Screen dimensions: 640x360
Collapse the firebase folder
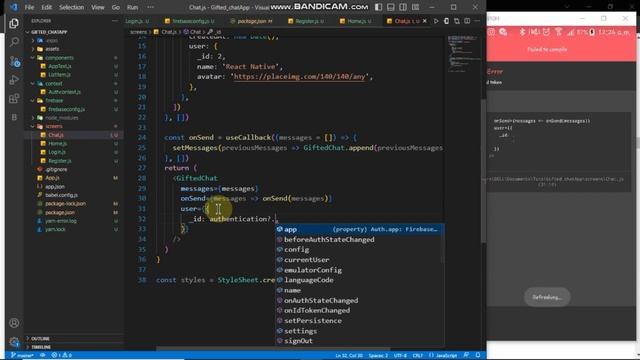(x=54, y=100)
